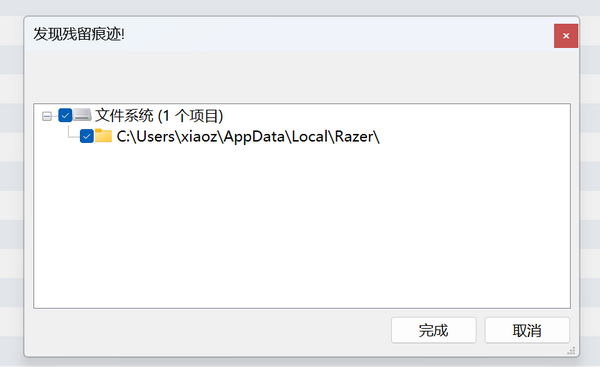Click the drive icon beside 文件系统

click(x=82, y=115)
